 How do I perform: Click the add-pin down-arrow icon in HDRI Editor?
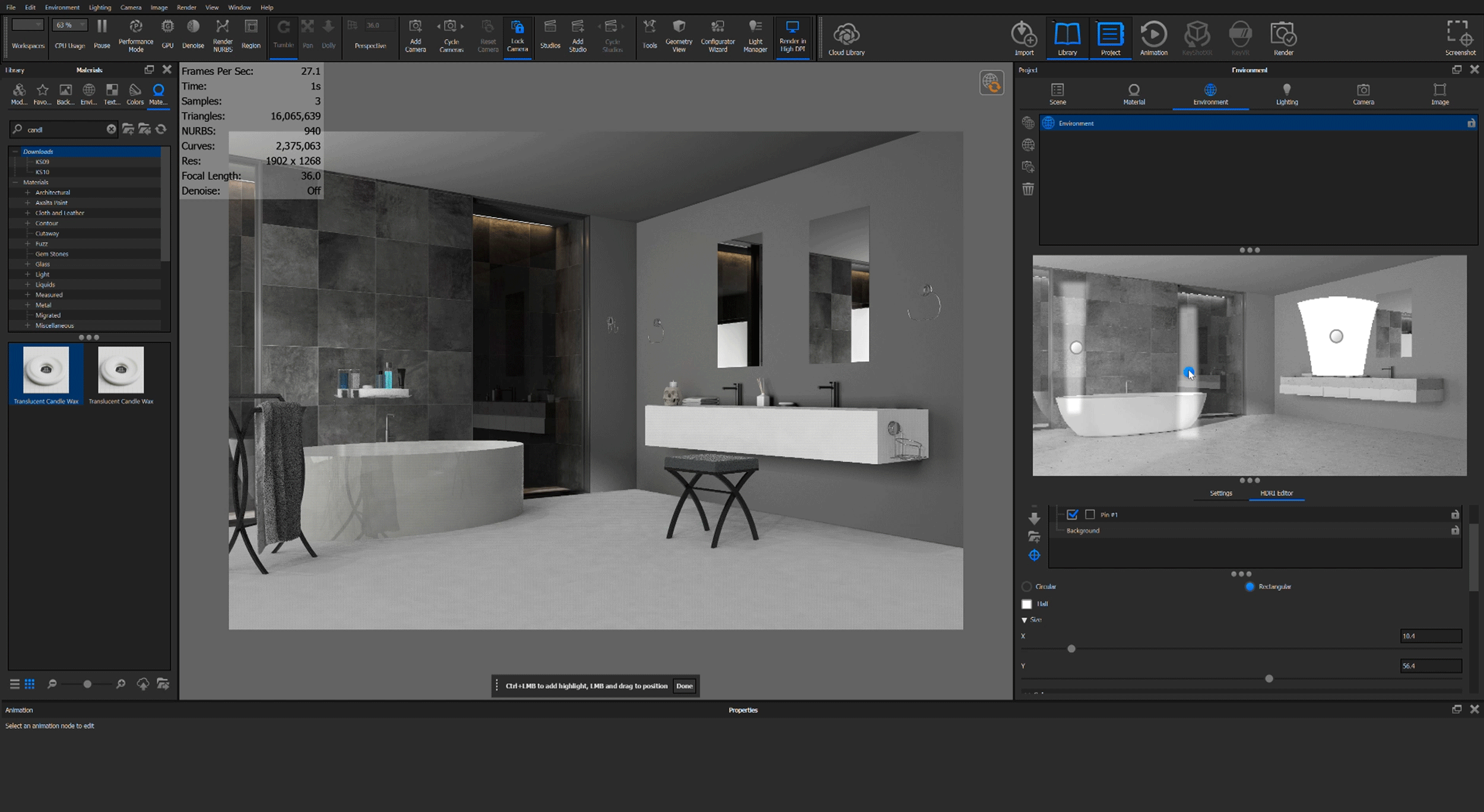coord(1034,518)
